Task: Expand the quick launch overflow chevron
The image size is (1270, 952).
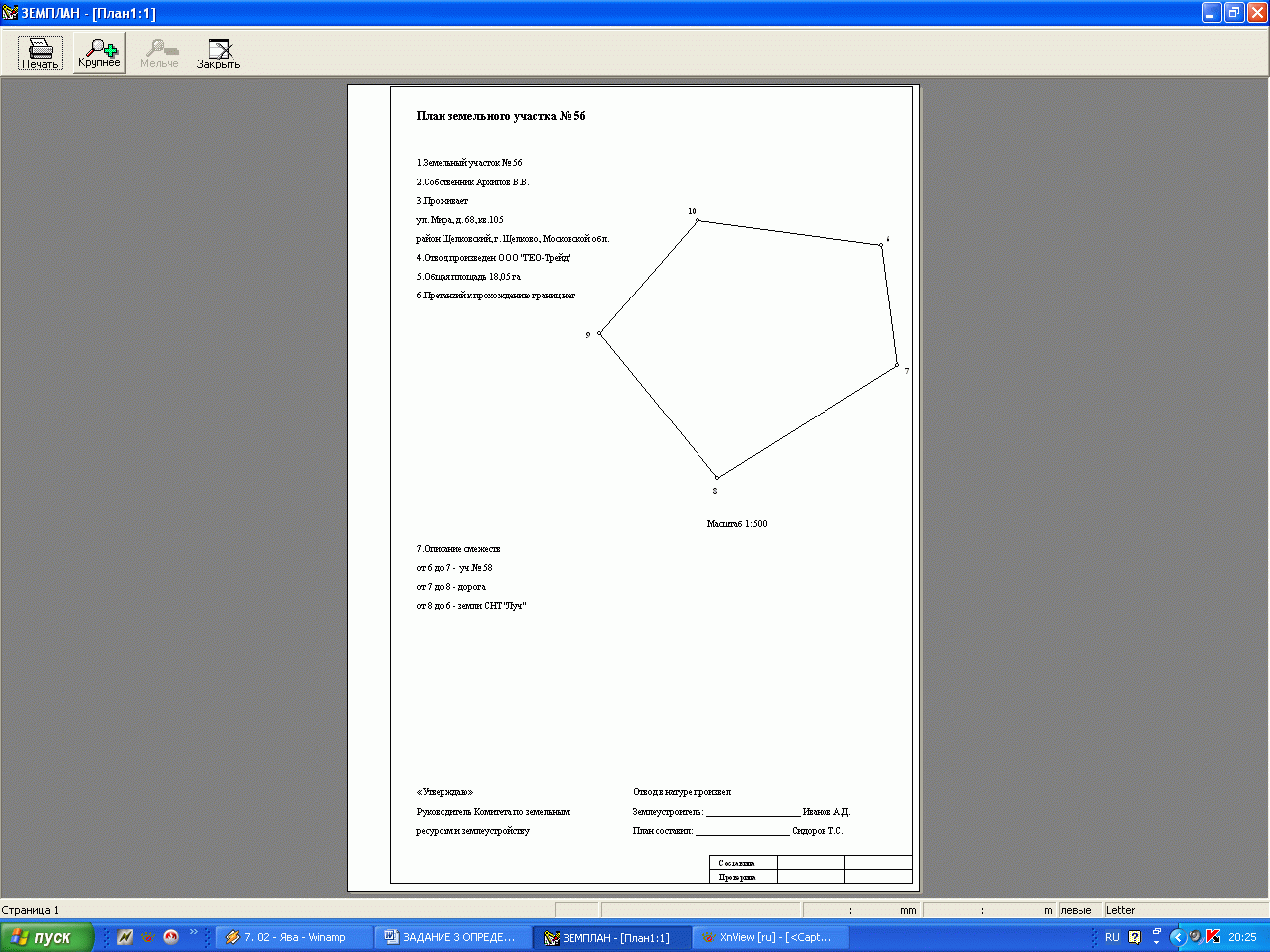Action: pyautogui.click(x=194, y=933)
